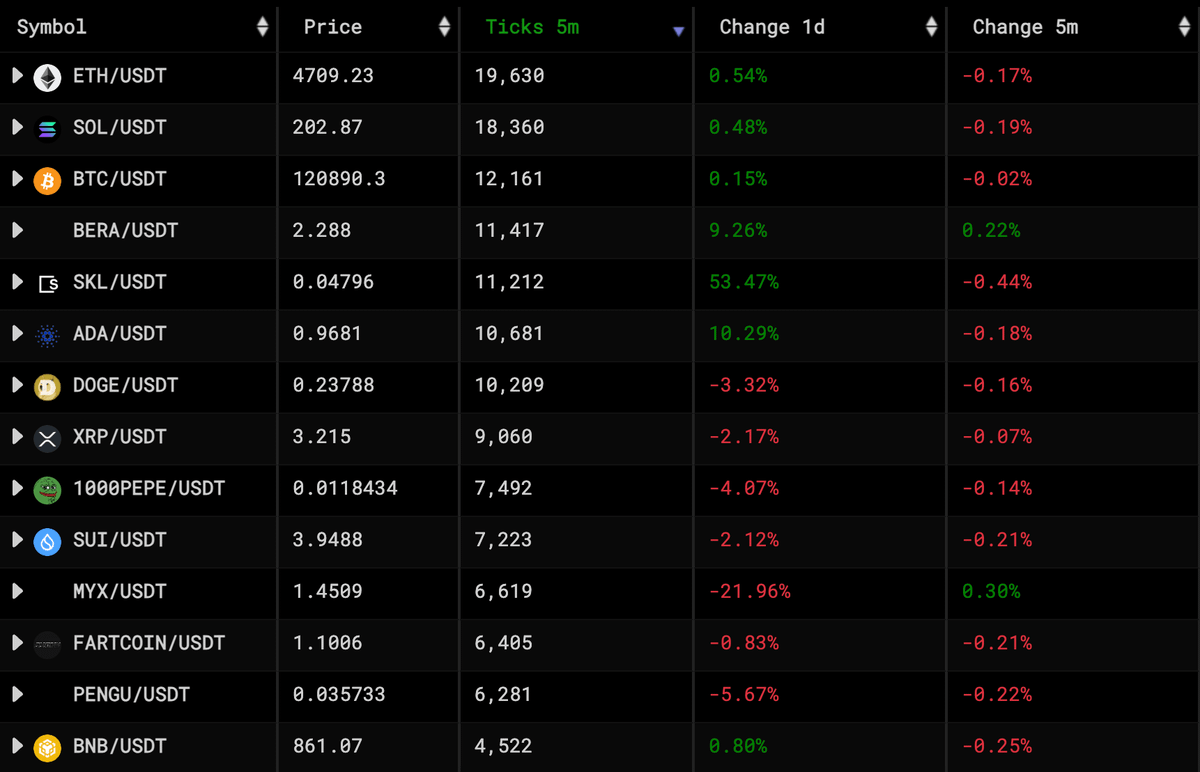Click the Bitcoin coin icon
The width and height of the screenshot is (1200, 772).
(47, 180)
